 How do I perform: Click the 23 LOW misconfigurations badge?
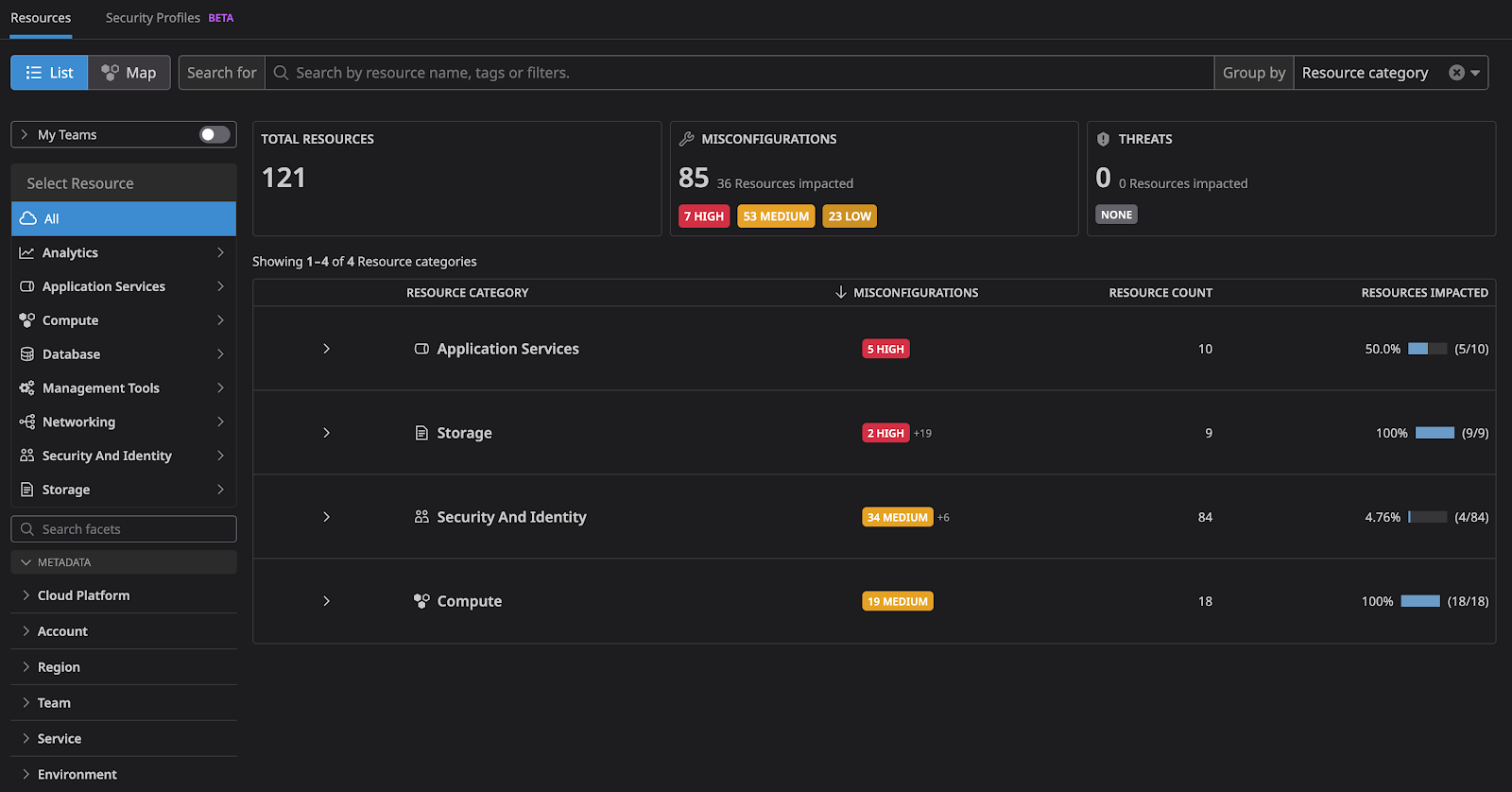pos(850,216)
